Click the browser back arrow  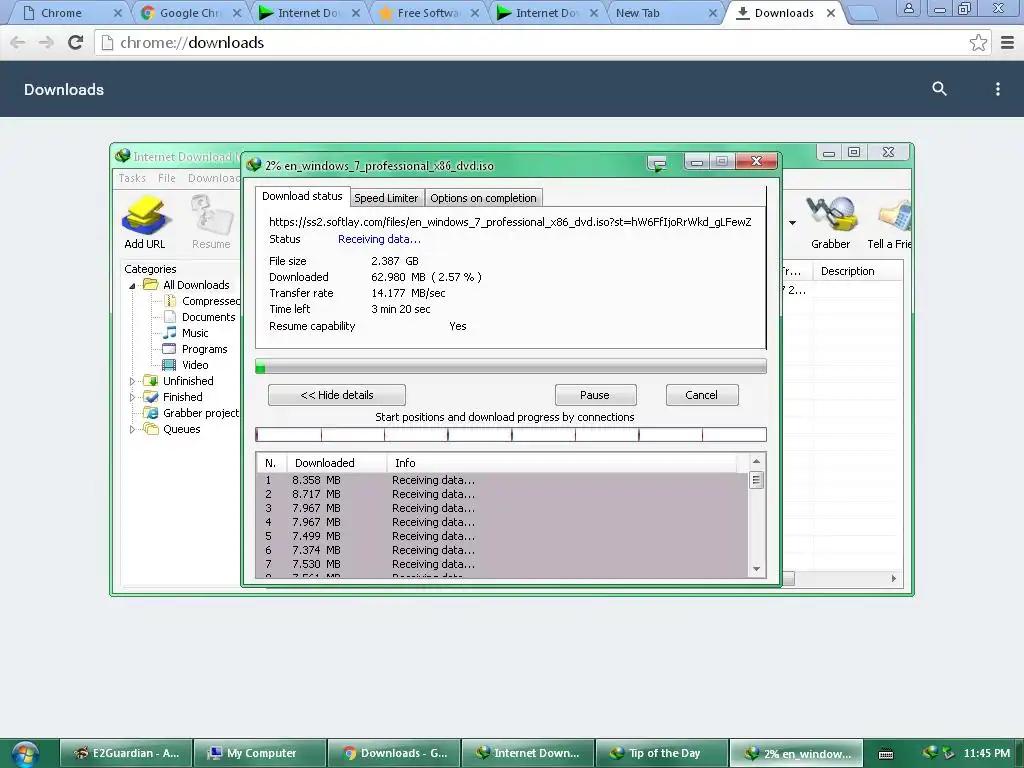[18, 42]
